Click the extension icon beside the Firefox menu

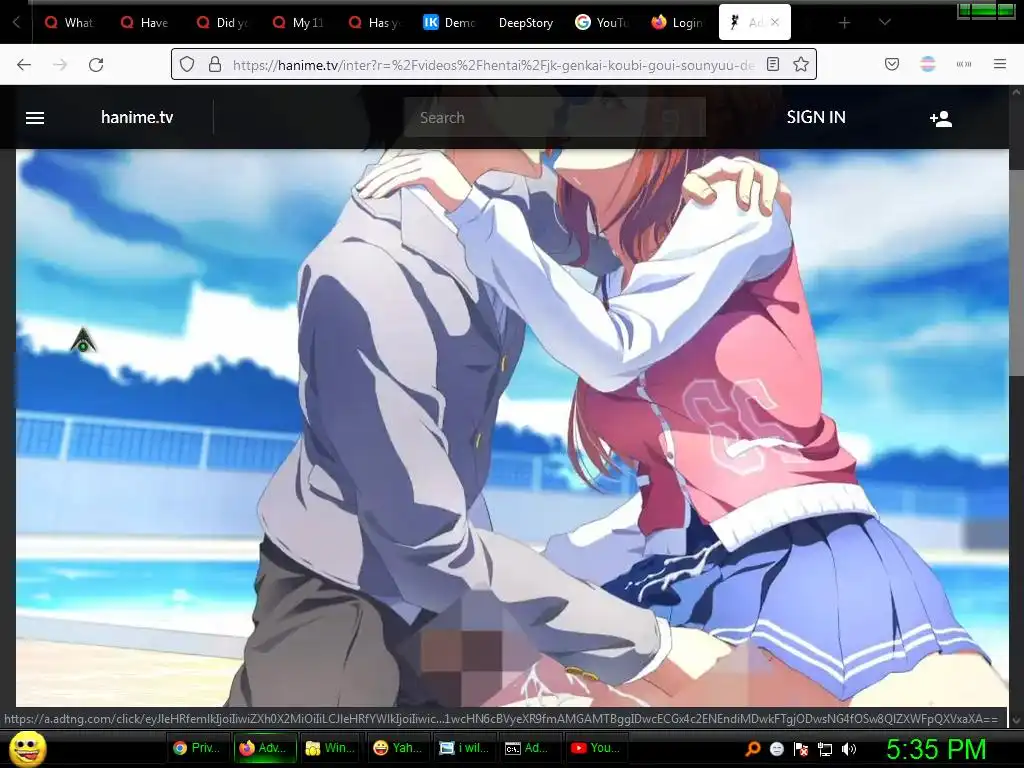click(963, 64)
